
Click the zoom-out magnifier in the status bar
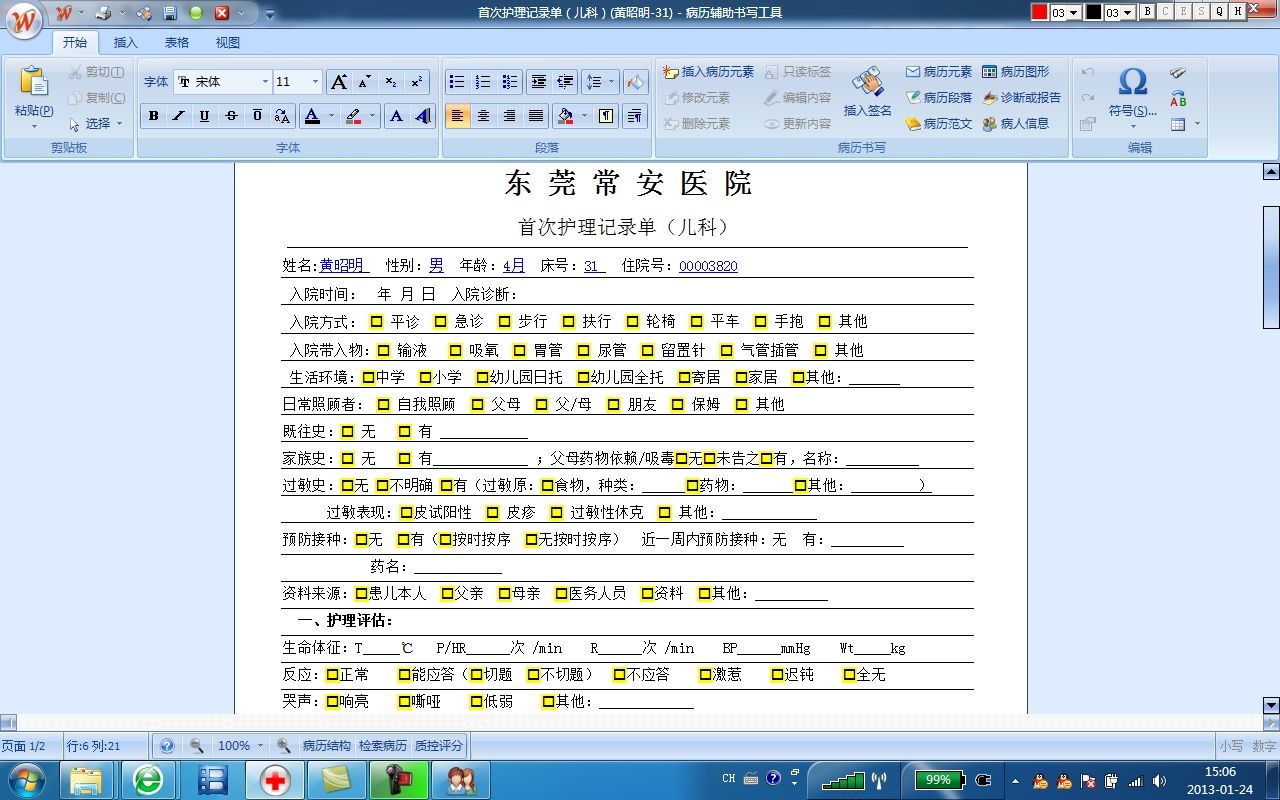tap(197, 746)
